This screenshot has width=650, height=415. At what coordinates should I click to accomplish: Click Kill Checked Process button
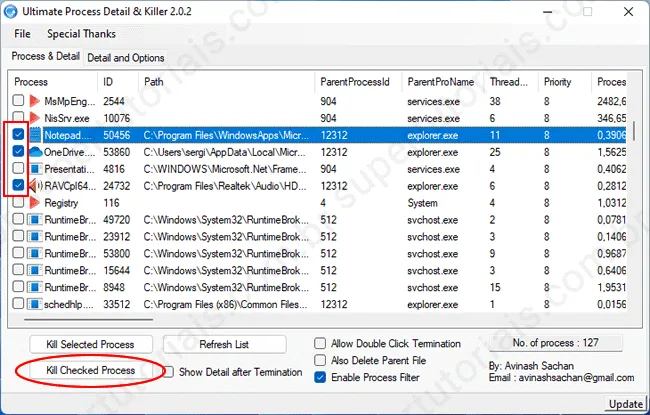[90, 370]
